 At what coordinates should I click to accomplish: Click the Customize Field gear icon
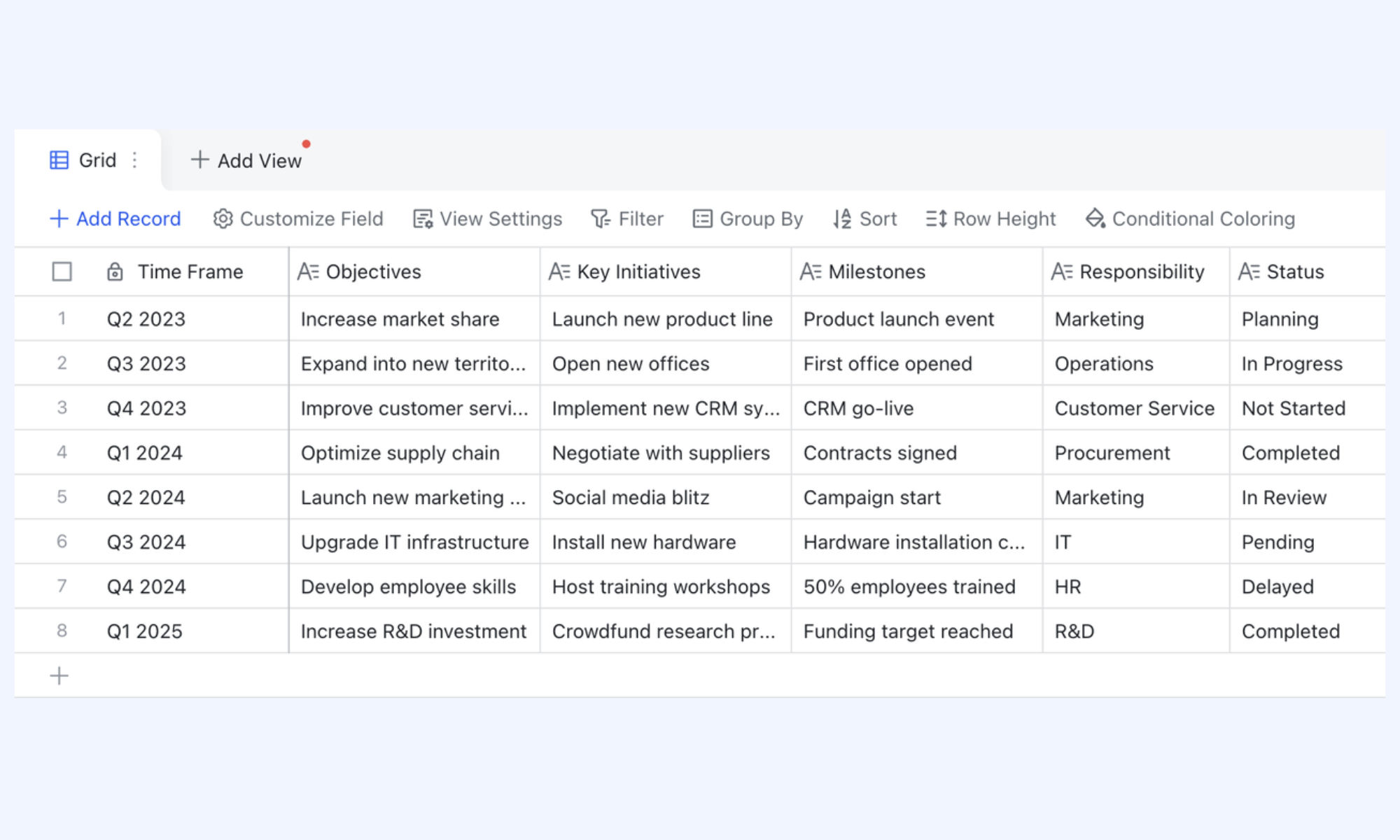[x=223, y=219]
